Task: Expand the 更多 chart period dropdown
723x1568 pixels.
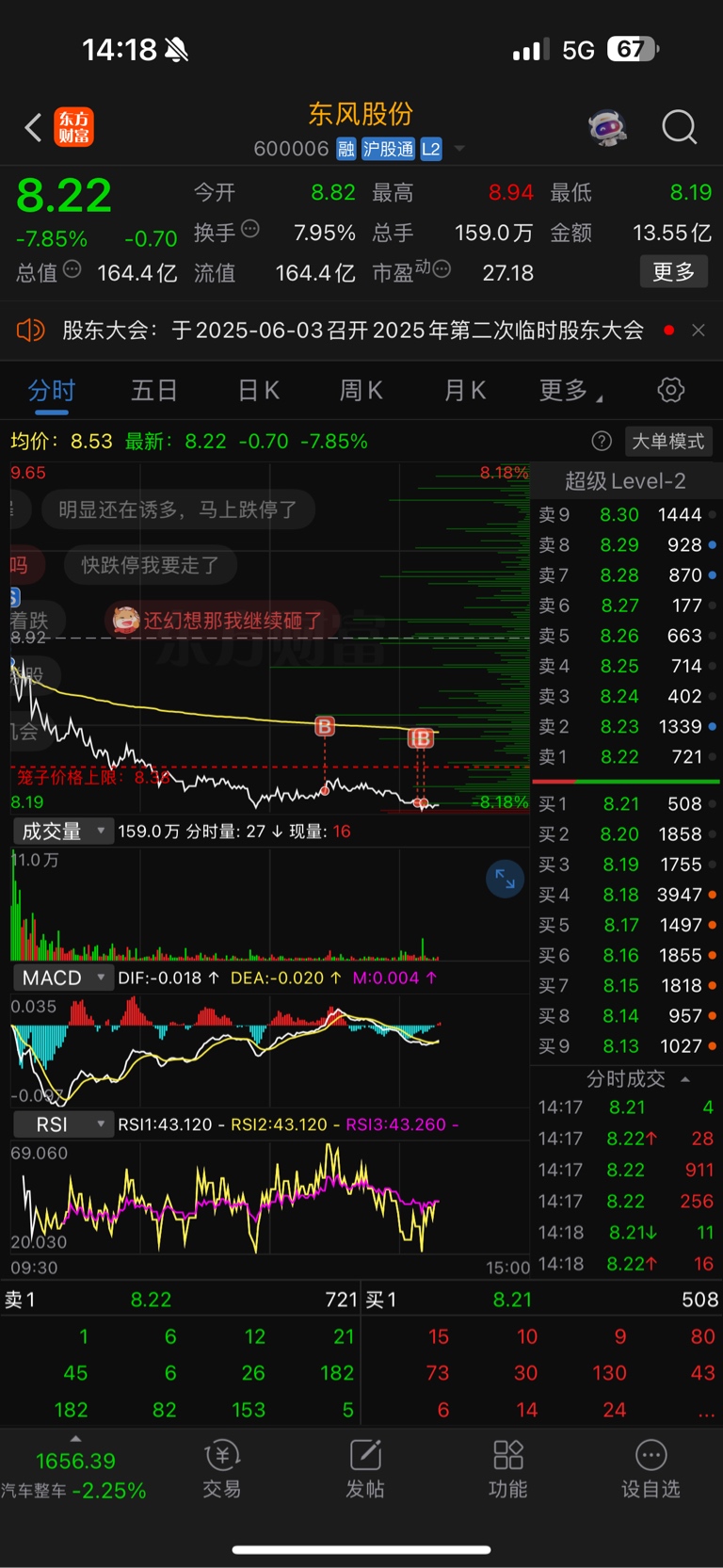Action: 571,390
